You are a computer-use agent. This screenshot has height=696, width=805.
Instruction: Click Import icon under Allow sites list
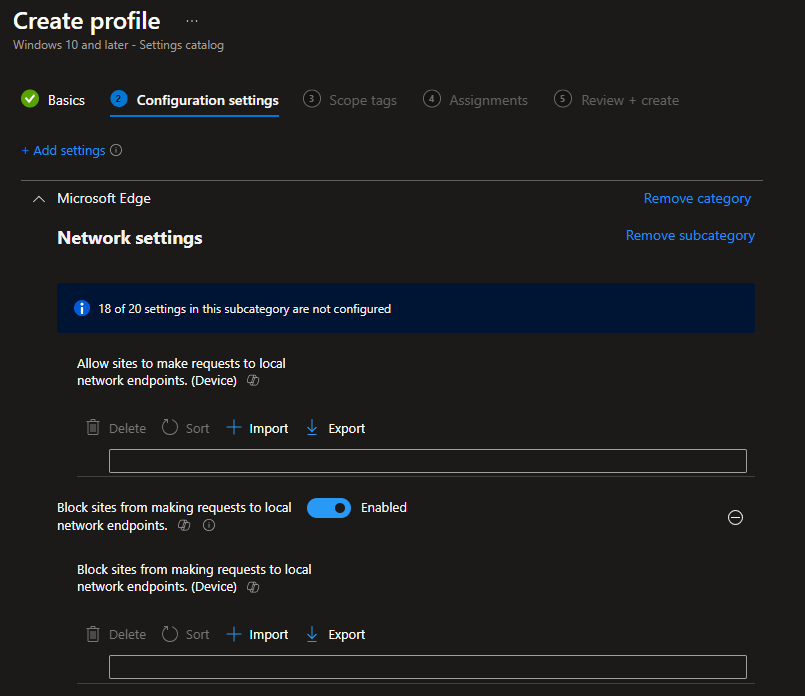[x=234, y=428]
